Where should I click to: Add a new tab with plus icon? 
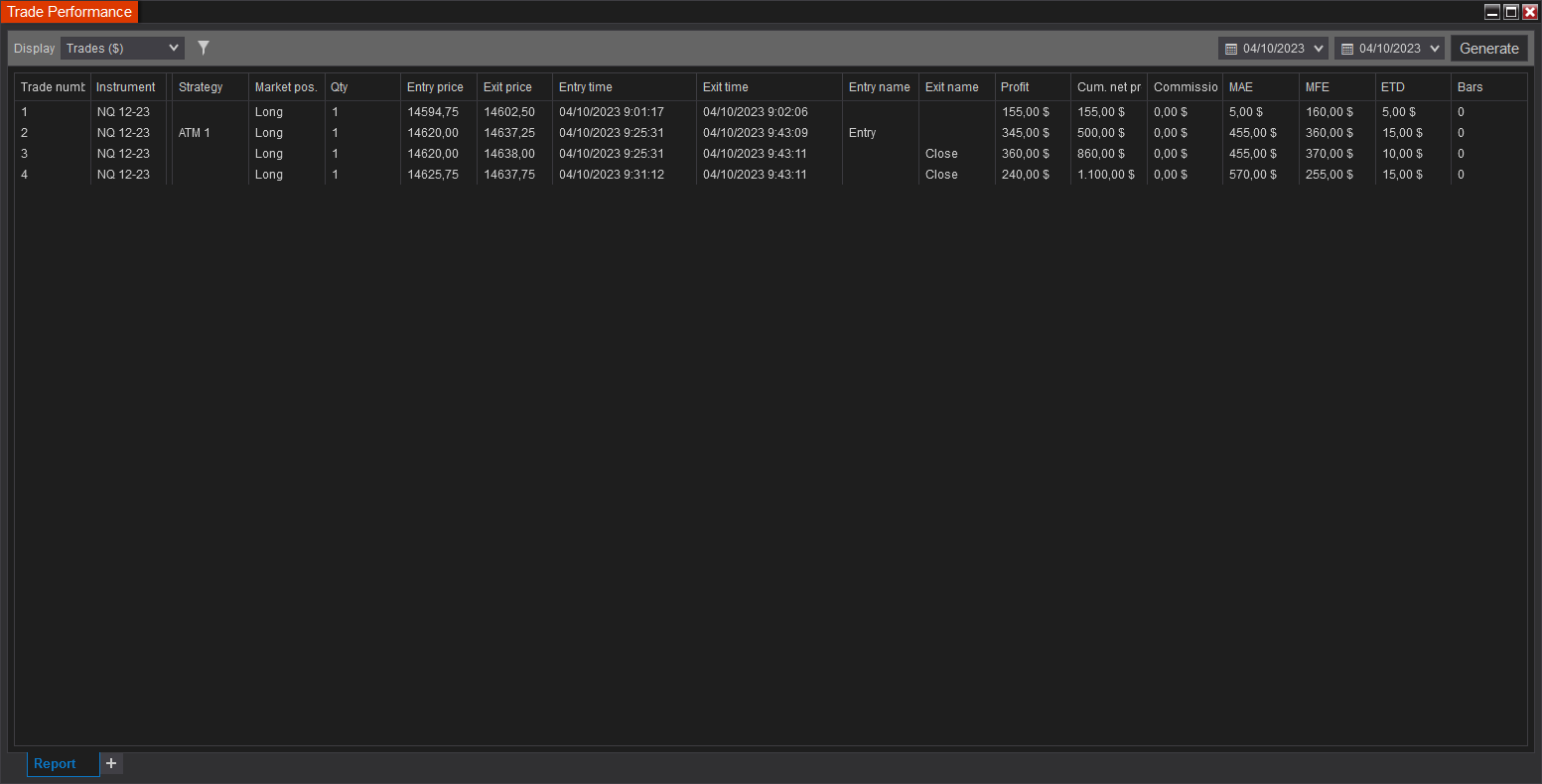[x=111, y=763]
